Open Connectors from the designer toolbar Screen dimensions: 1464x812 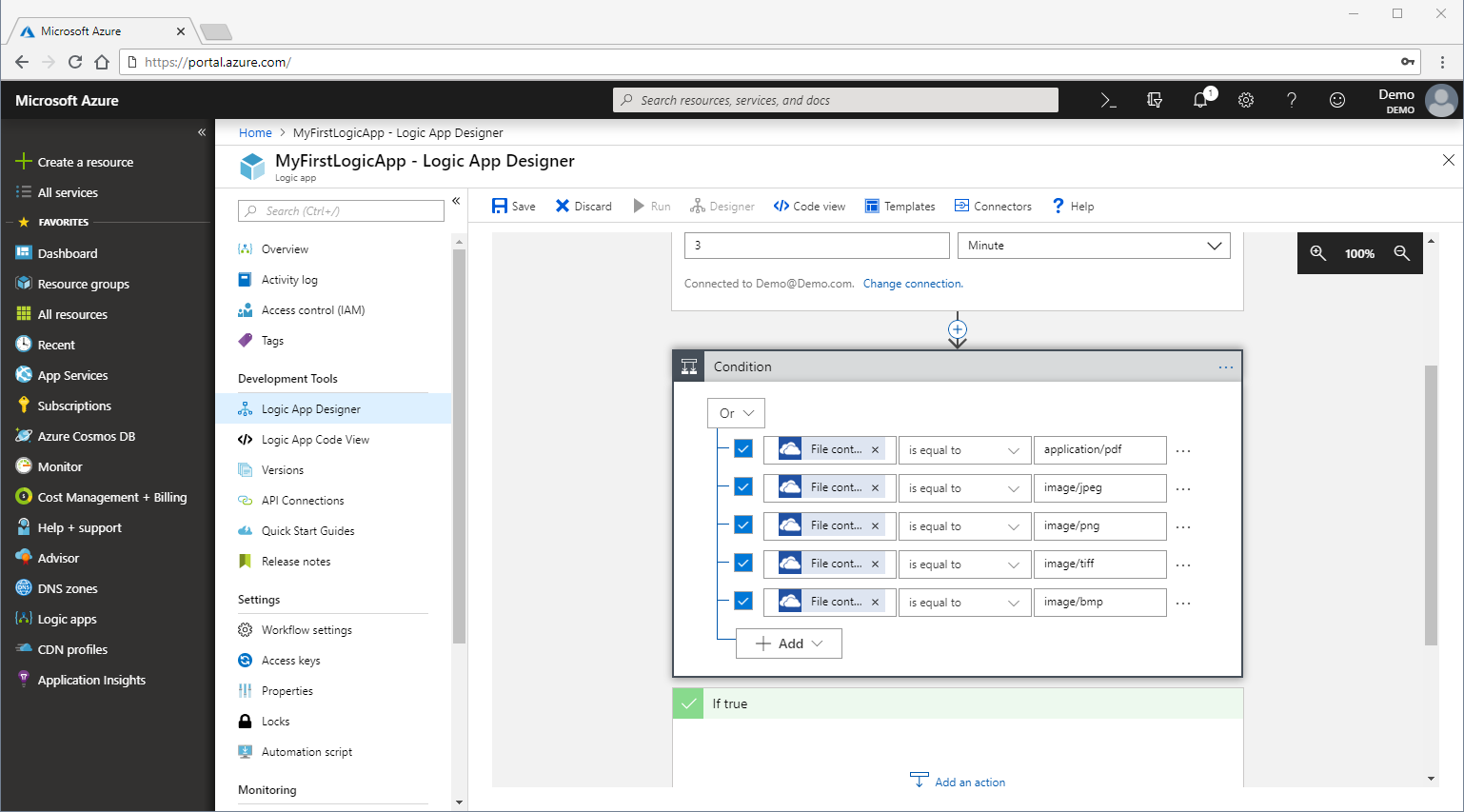pos(993,206)
